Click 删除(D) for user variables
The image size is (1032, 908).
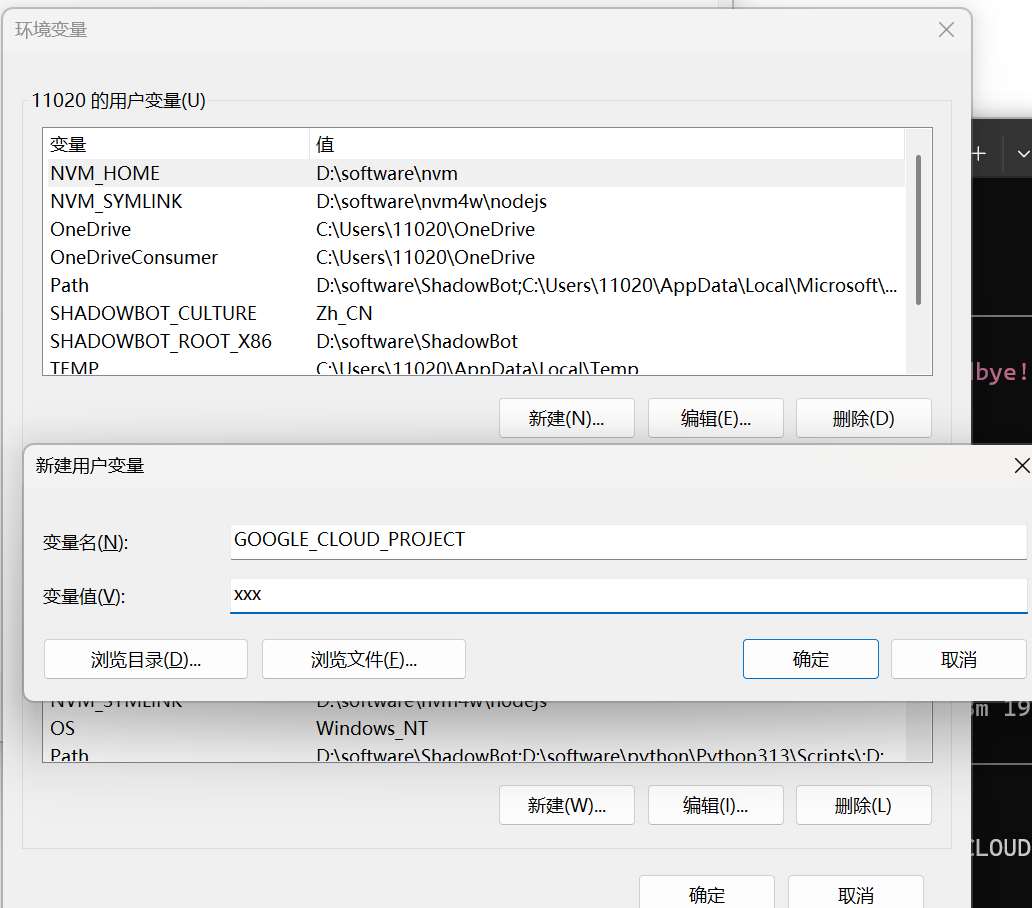click(x=864, y=418)
